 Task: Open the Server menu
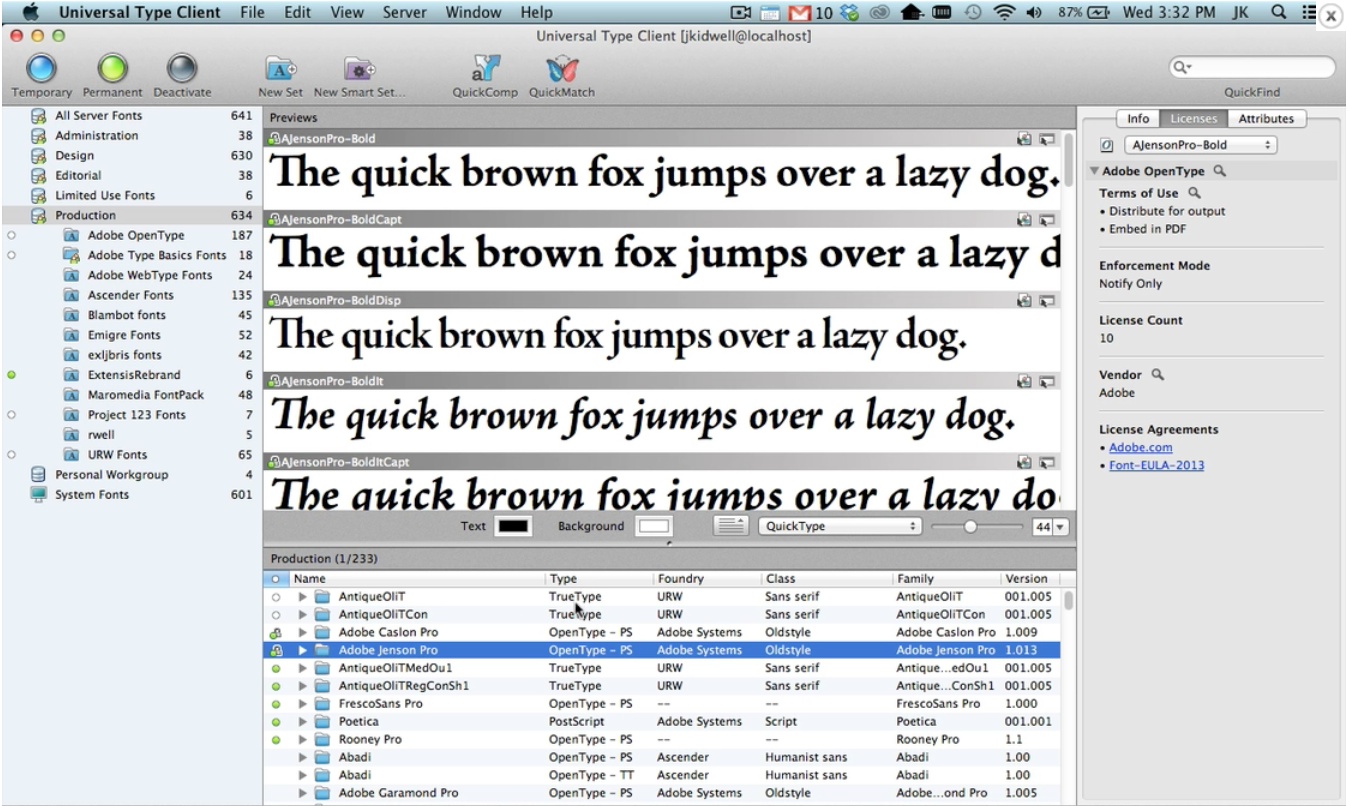pyautogui.click(x=404, y=12)
